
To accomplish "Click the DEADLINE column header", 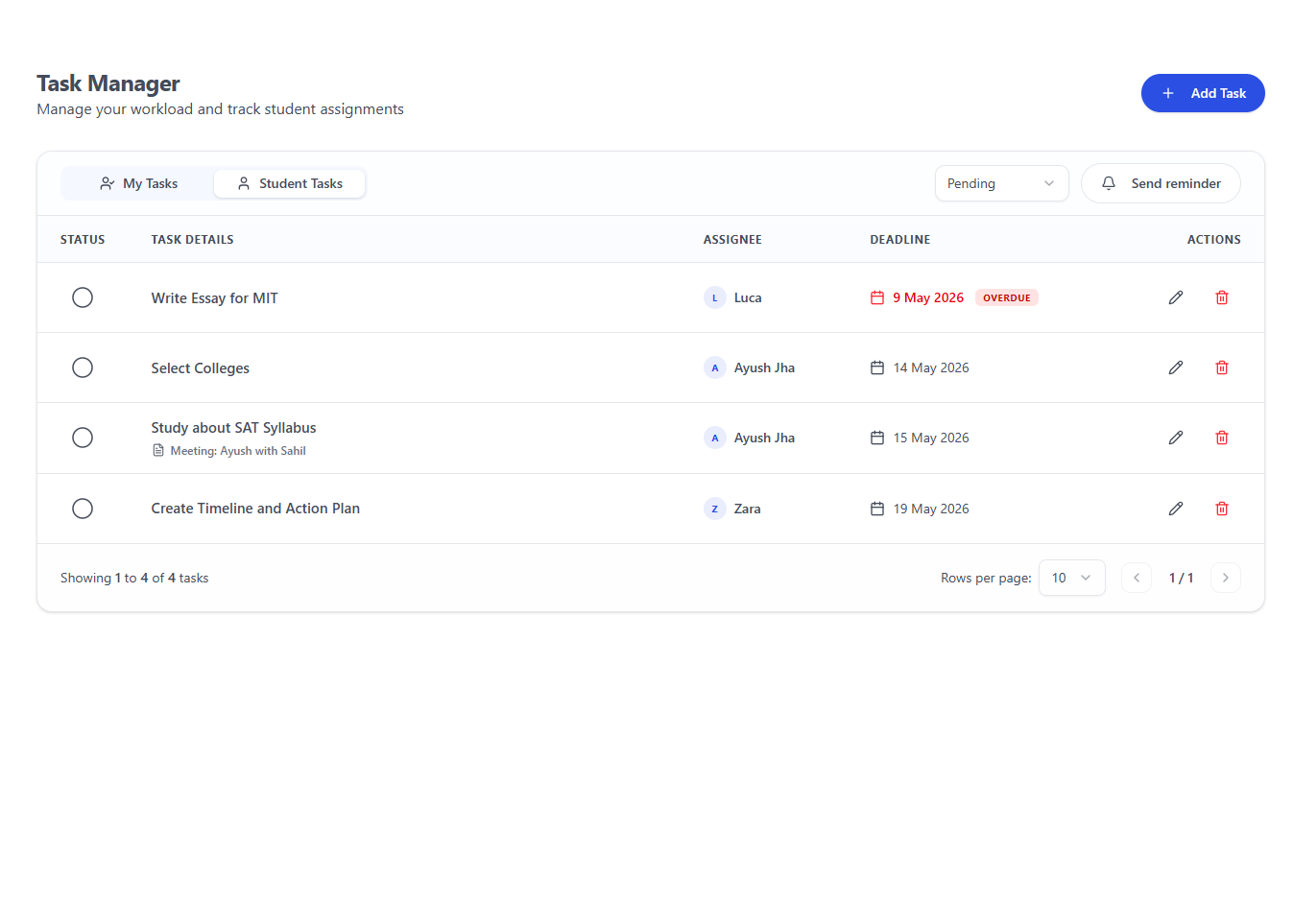I will 900,240.
